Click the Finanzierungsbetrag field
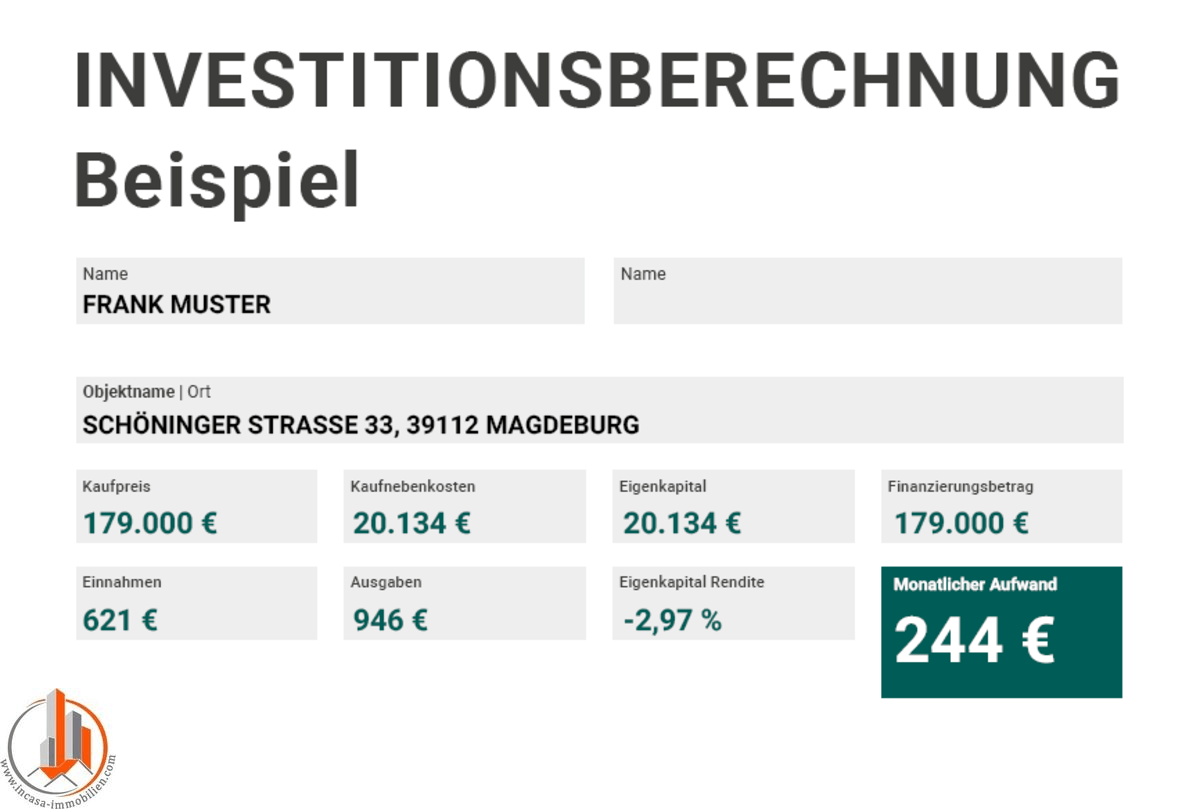 click(x=1001, y=507)
